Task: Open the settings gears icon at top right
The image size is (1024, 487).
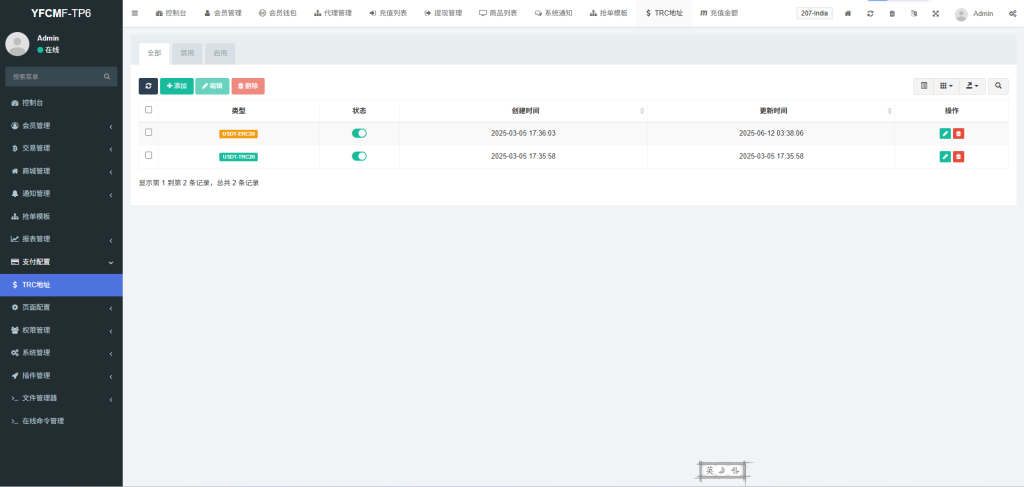Action: tap(1011, 14)
